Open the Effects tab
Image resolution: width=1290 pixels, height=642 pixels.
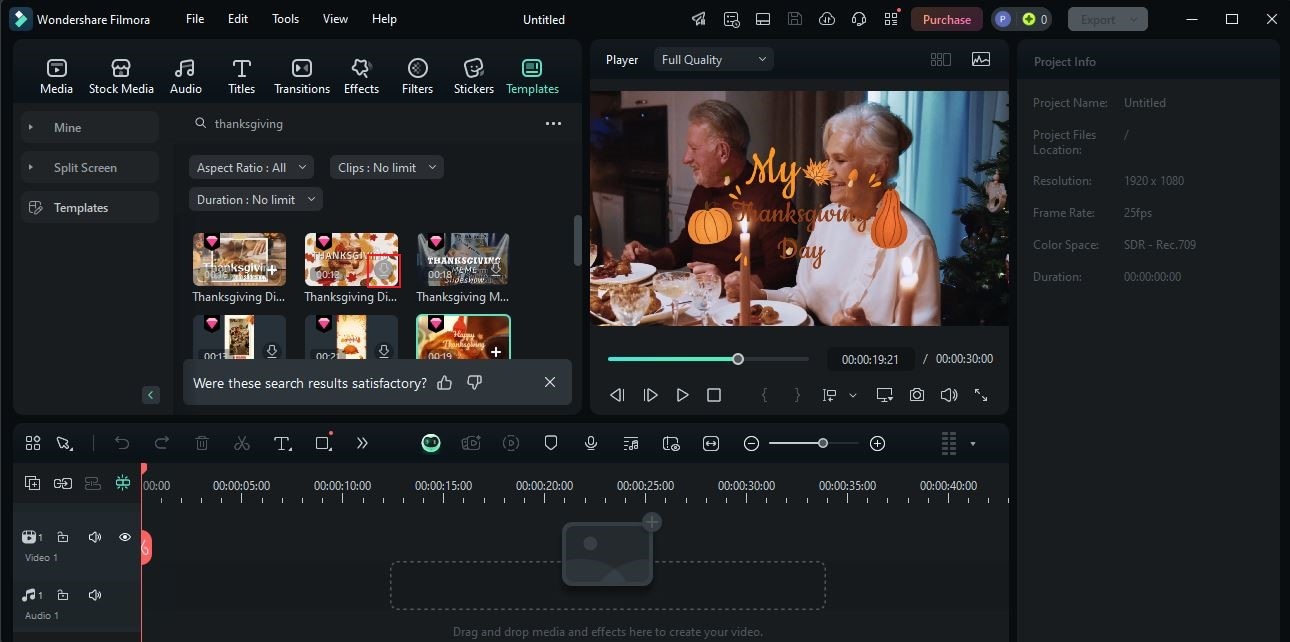(361, 76)
